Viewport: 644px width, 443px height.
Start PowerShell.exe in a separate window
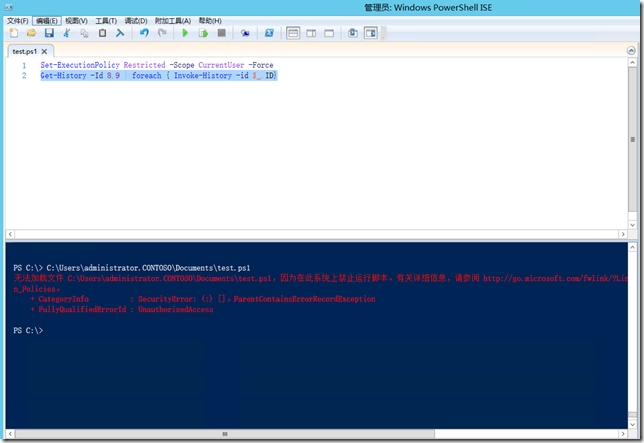point(269,33)
